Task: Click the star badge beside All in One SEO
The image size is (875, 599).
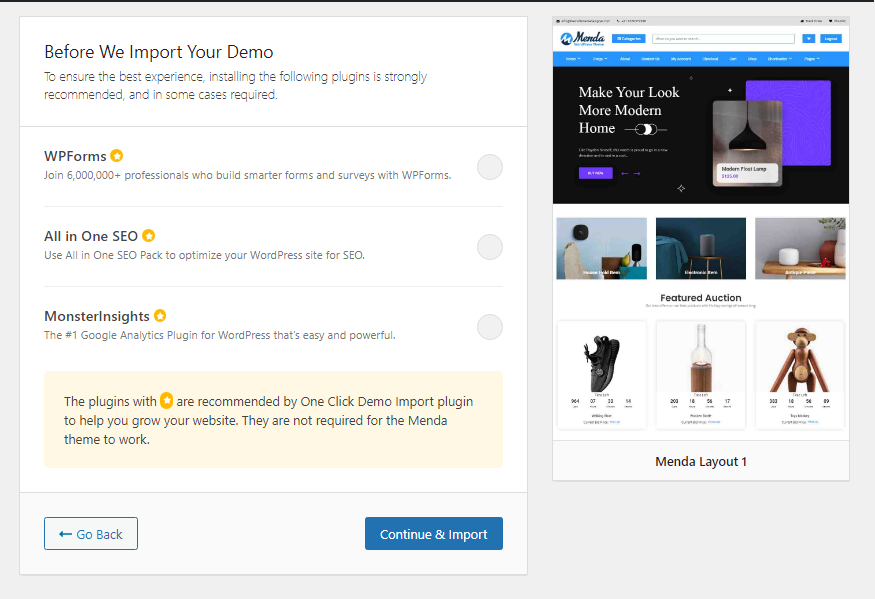Action: (x=149, y=236)
